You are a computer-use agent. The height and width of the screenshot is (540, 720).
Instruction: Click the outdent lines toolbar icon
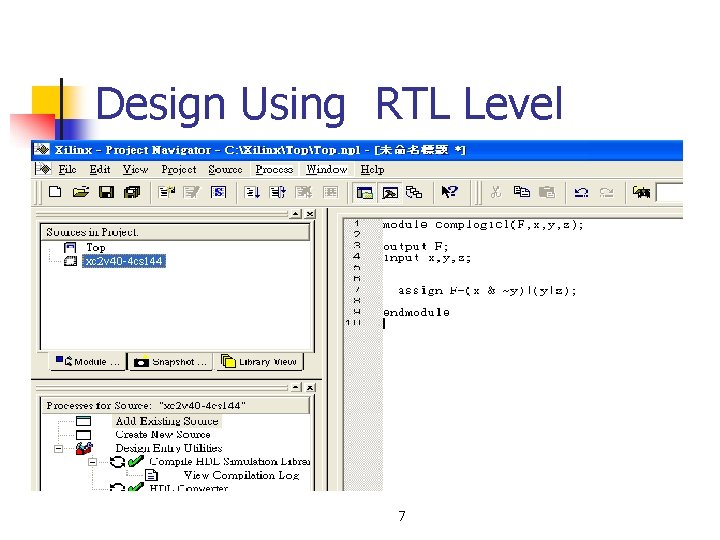click(278, 192)
